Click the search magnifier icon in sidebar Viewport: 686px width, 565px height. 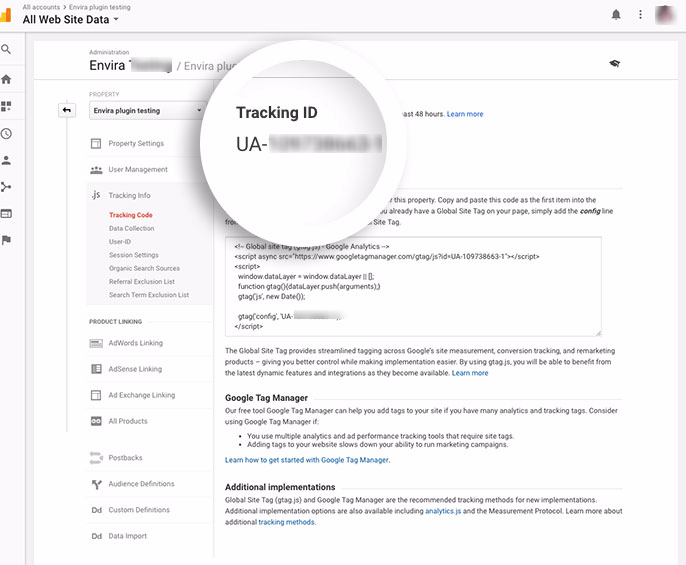(x=7, y=49)
